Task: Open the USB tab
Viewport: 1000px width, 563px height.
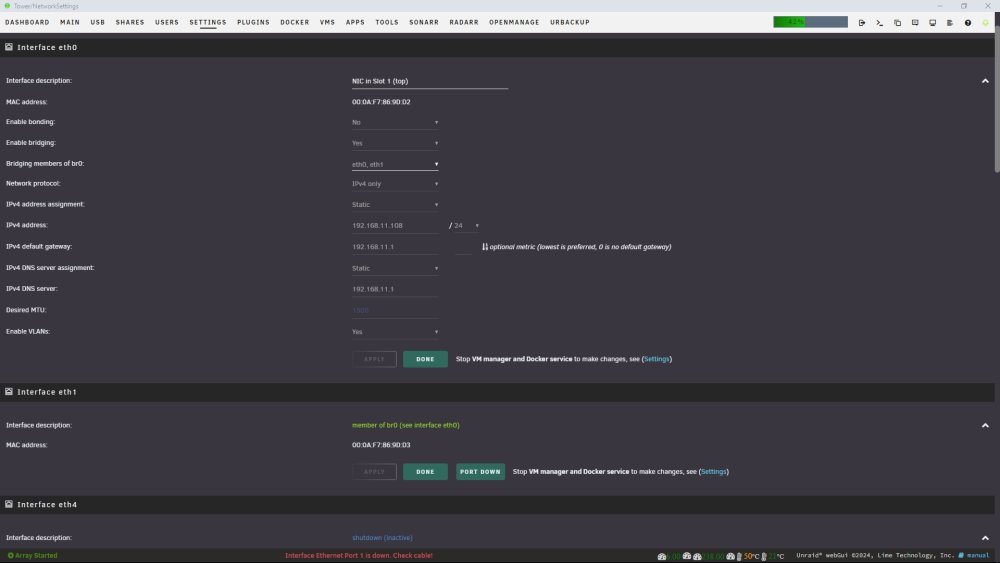Action: click(x=98, y=22)
